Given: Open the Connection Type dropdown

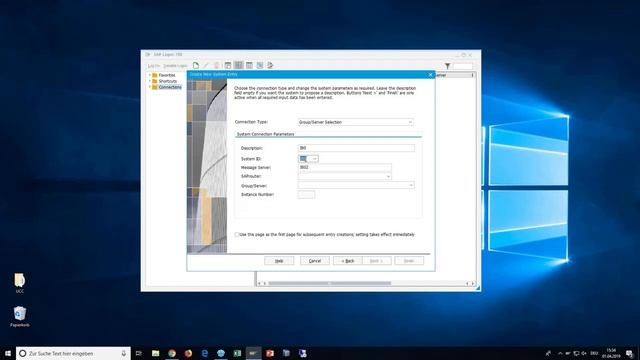Looking at the screenshot, I should click(x=356, y=122).
